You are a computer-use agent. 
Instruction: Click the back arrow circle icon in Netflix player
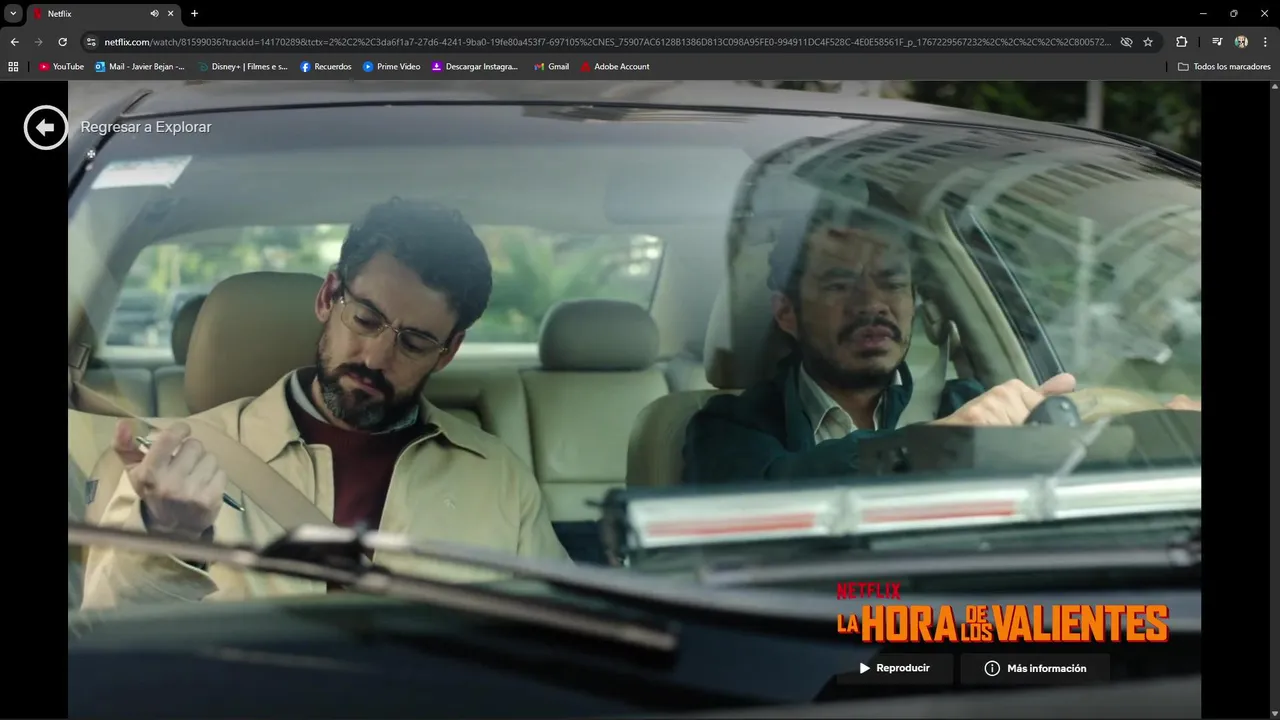coord(45,127)
